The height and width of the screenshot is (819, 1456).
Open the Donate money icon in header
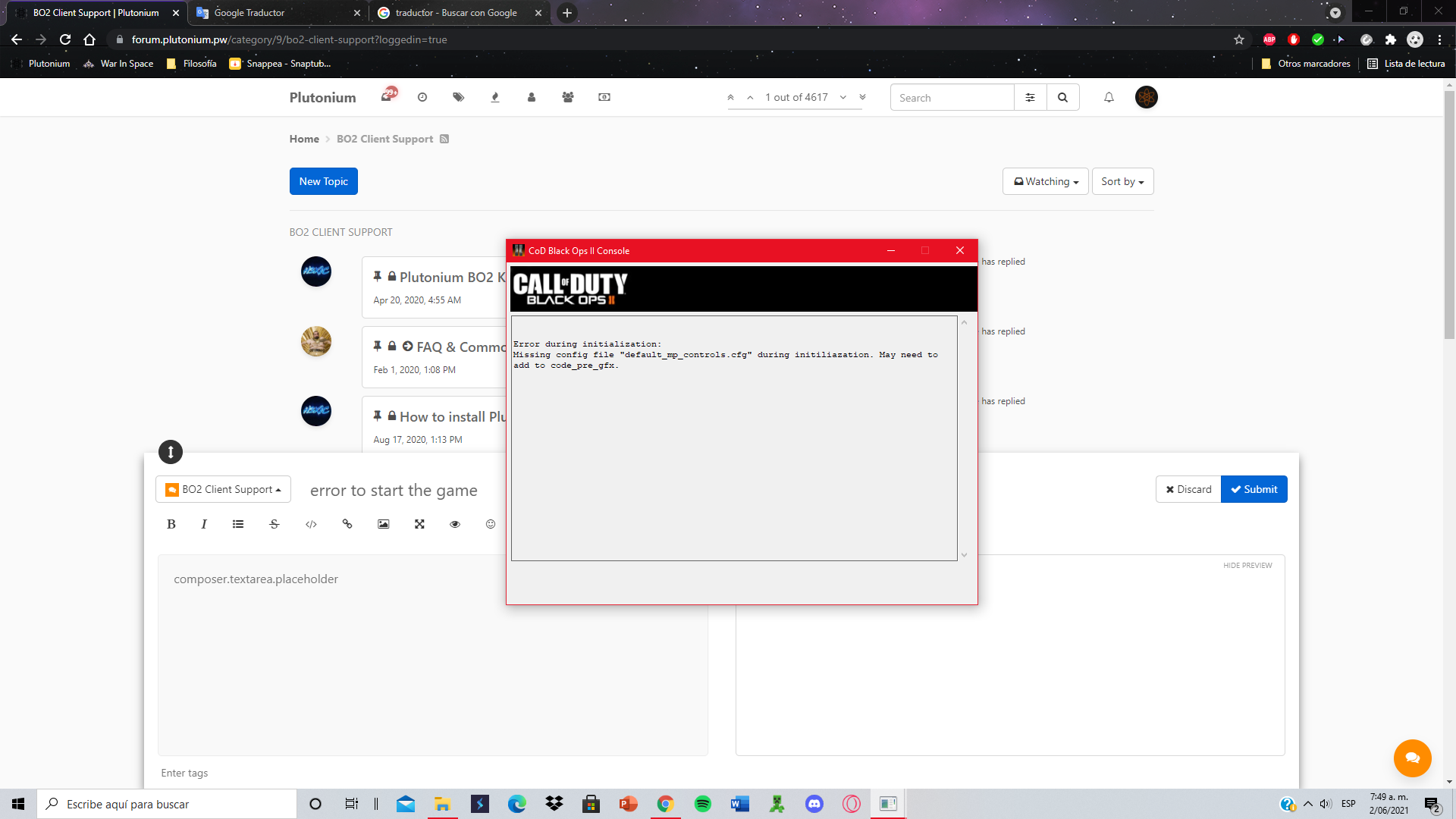click(604, 97)
